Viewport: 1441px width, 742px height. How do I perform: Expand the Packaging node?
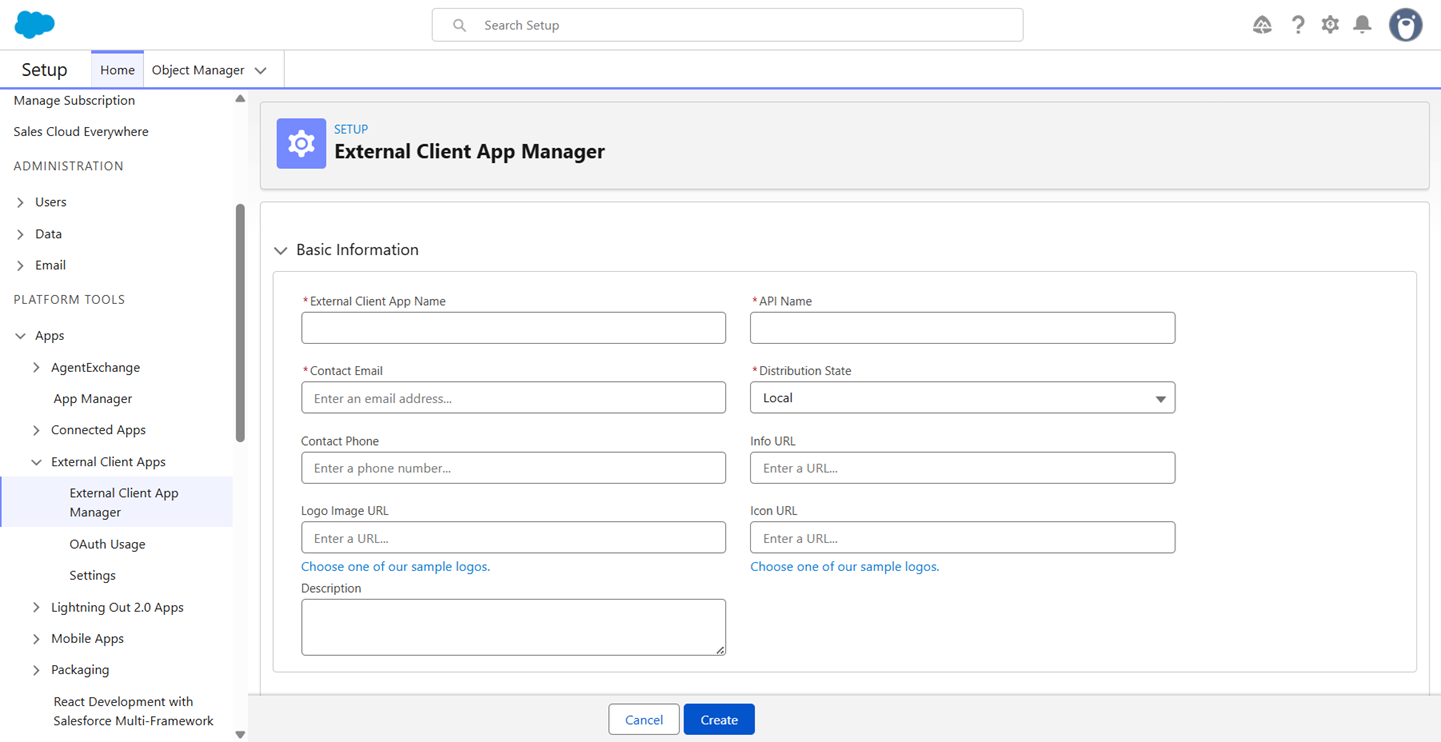point(36,670)
